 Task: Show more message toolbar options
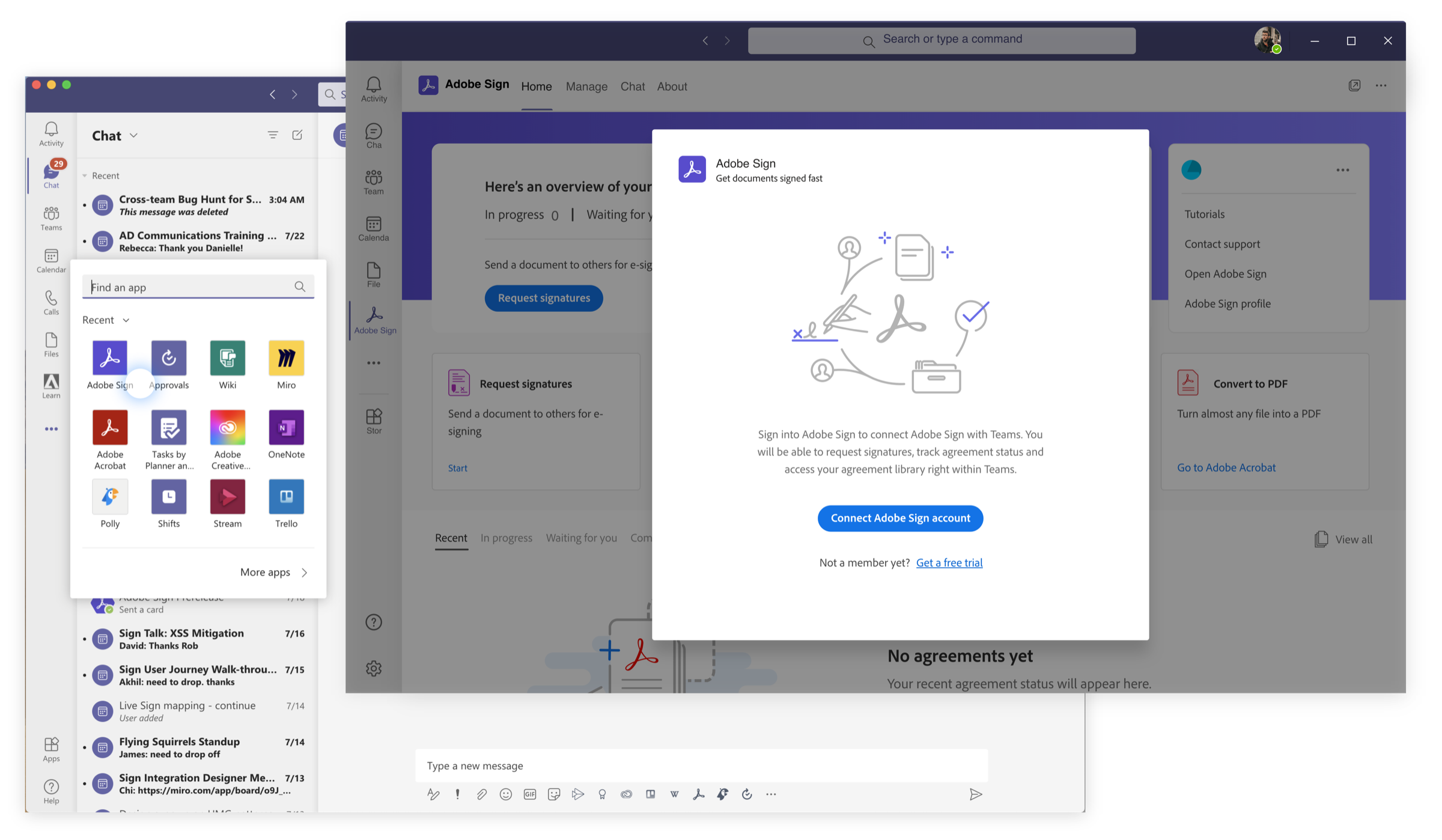click(x=771, y=794)
